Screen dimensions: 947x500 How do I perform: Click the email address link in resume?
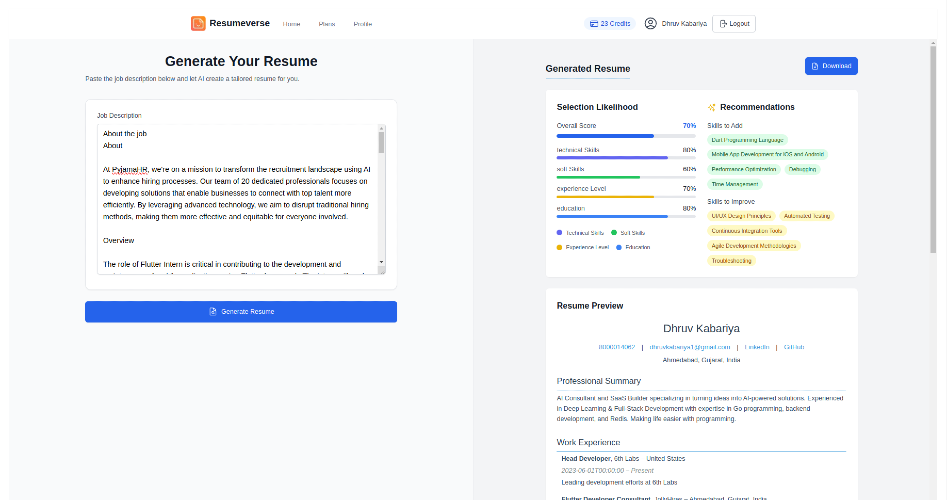click(x=690, y=347)
